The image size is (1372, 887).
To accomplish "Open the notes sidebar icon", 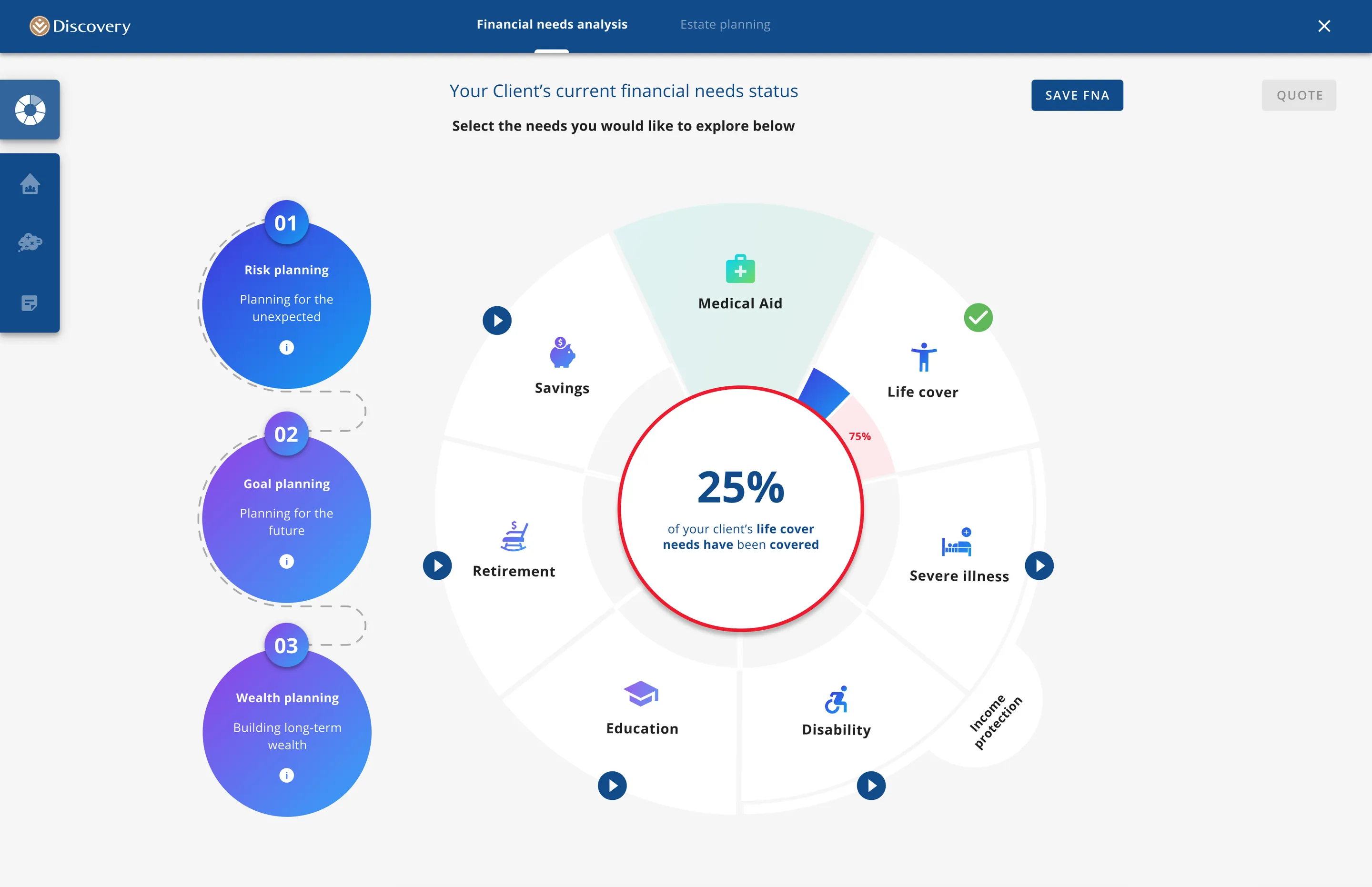I will pos(30,303).
